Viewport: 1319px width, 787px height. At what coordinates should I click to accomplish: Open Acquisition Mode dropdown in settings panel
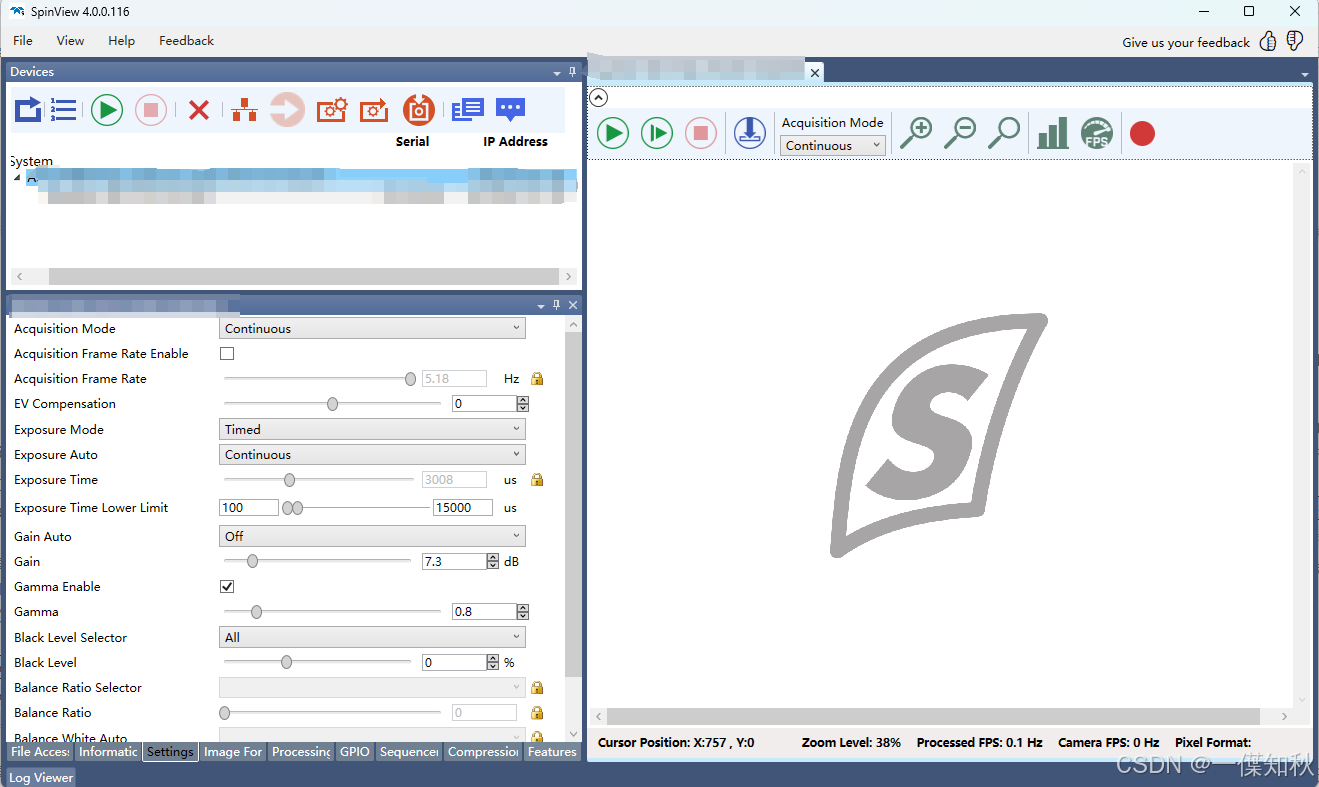tap(372, 328)
